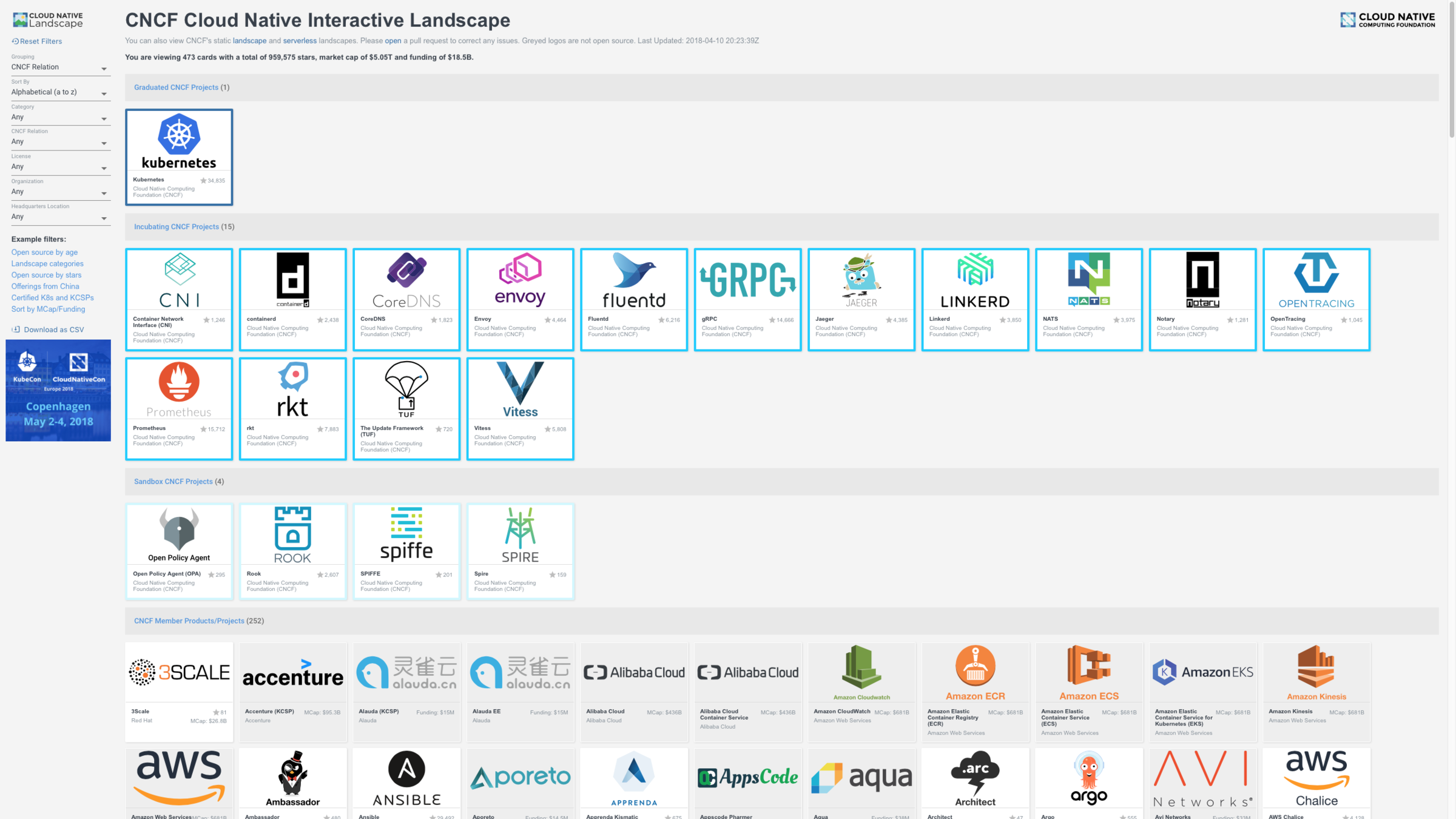Image resolution: width=1456 pixels, height=819 pixels.
Task: Open the Incubating CNCF Projects group heading
Action: point(176,227)
